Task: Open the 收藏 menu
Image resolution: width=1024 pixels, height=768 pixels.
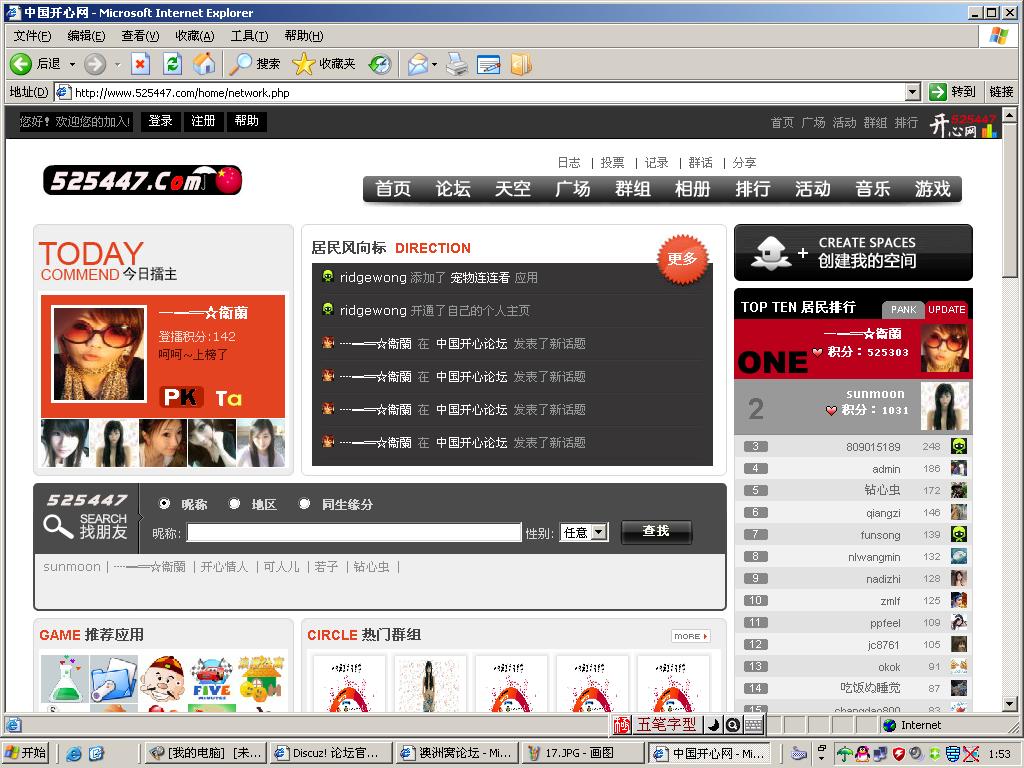Action: [x=195, y=35]
